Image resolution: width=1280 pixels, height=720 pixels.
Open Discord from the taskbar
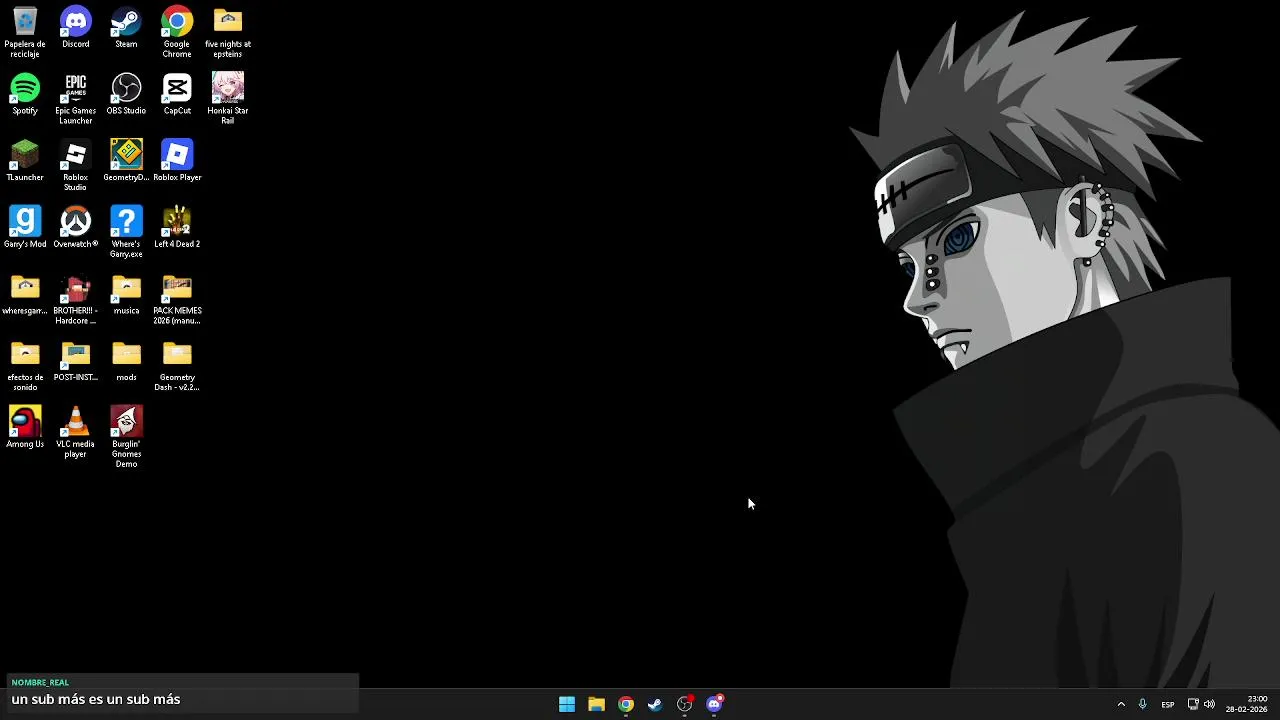pyautogui.click(x=714, y=704)
